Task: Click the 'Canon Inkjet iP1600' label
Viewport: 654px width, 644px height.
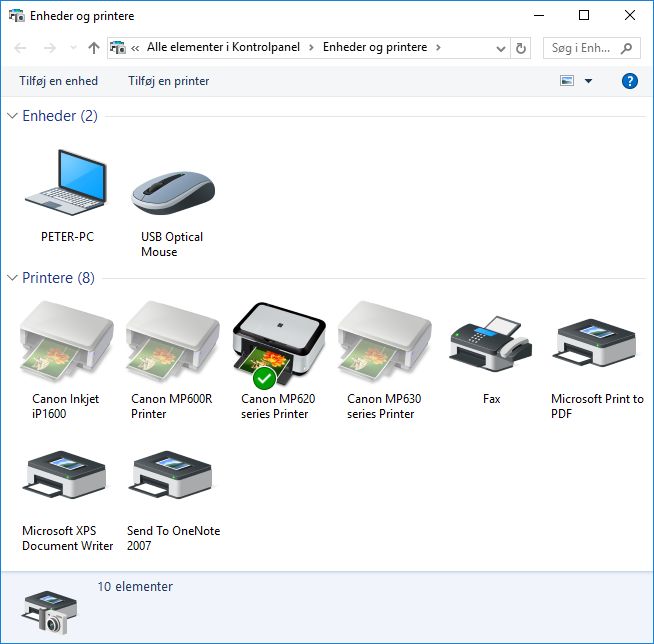Action: click(65, 406)
